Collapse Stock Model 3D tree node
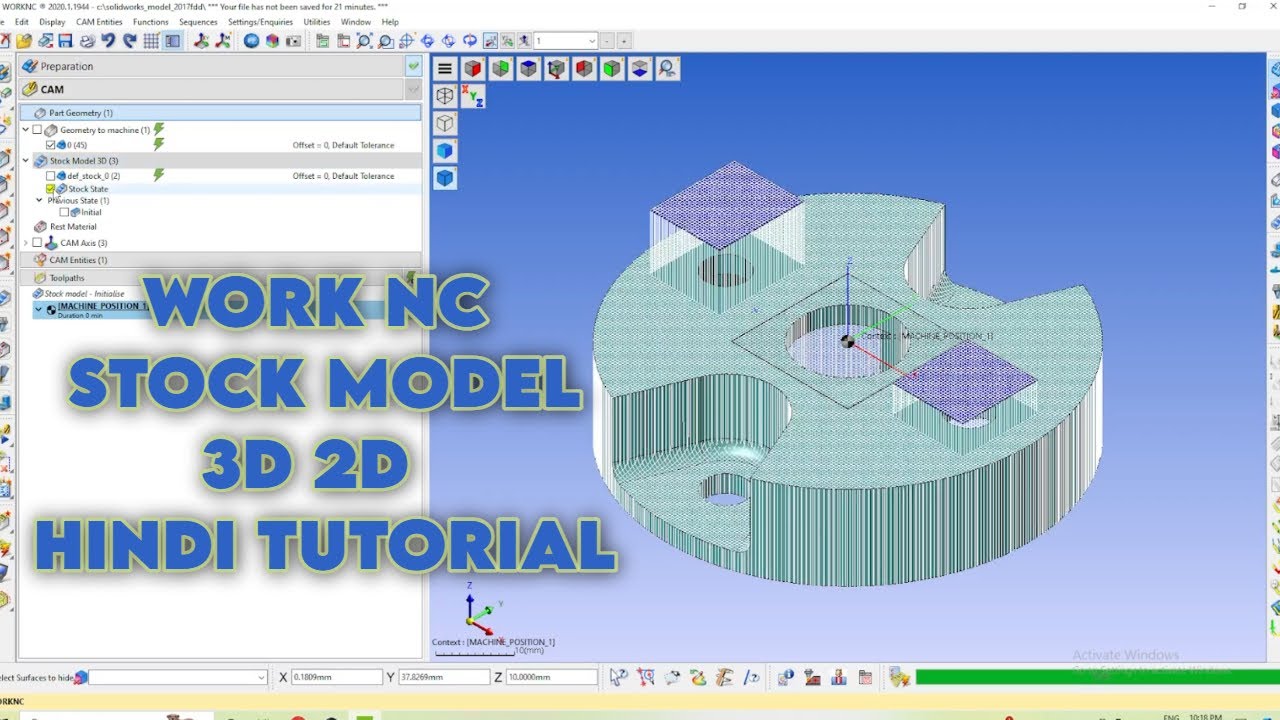1280x720 pixels. [x=26, y=160]
